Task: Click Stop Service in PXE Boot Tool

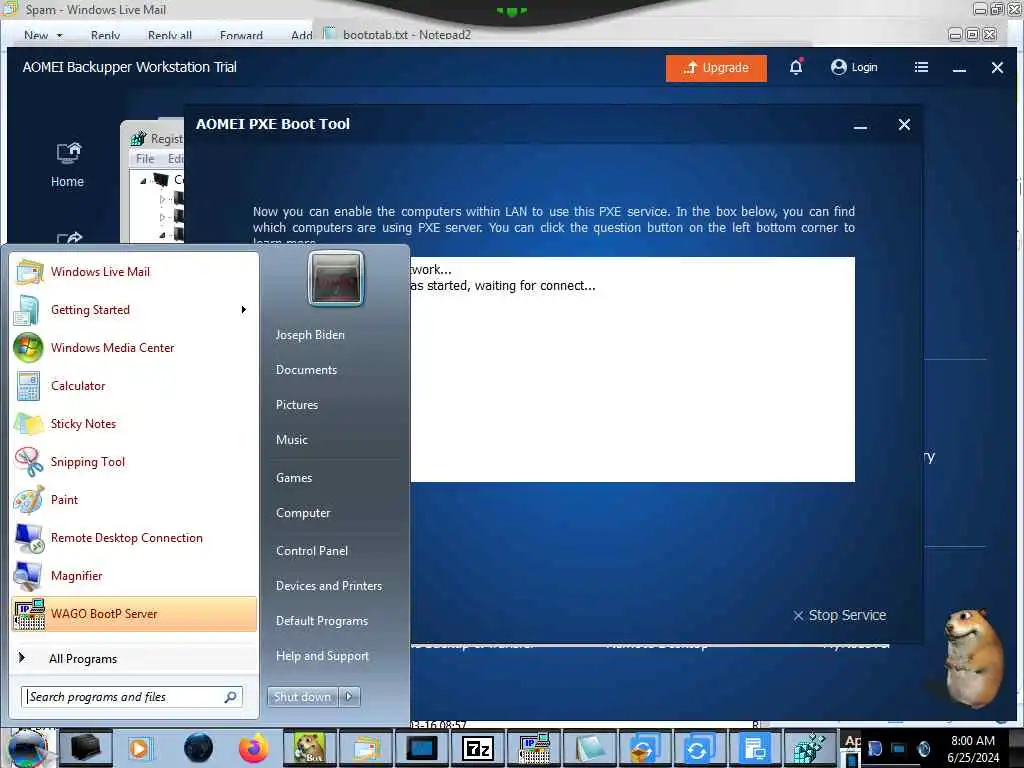Action: pos(840,615)
